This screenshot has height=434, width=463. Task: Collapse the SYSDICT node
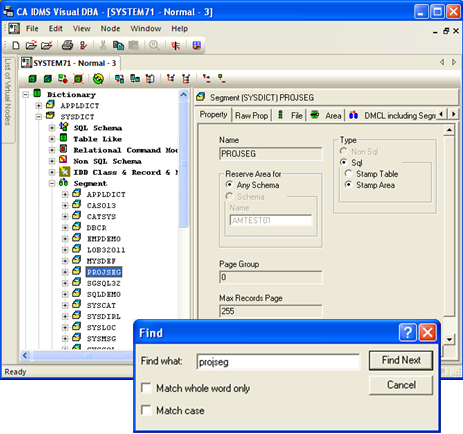[x=39, y=117]
